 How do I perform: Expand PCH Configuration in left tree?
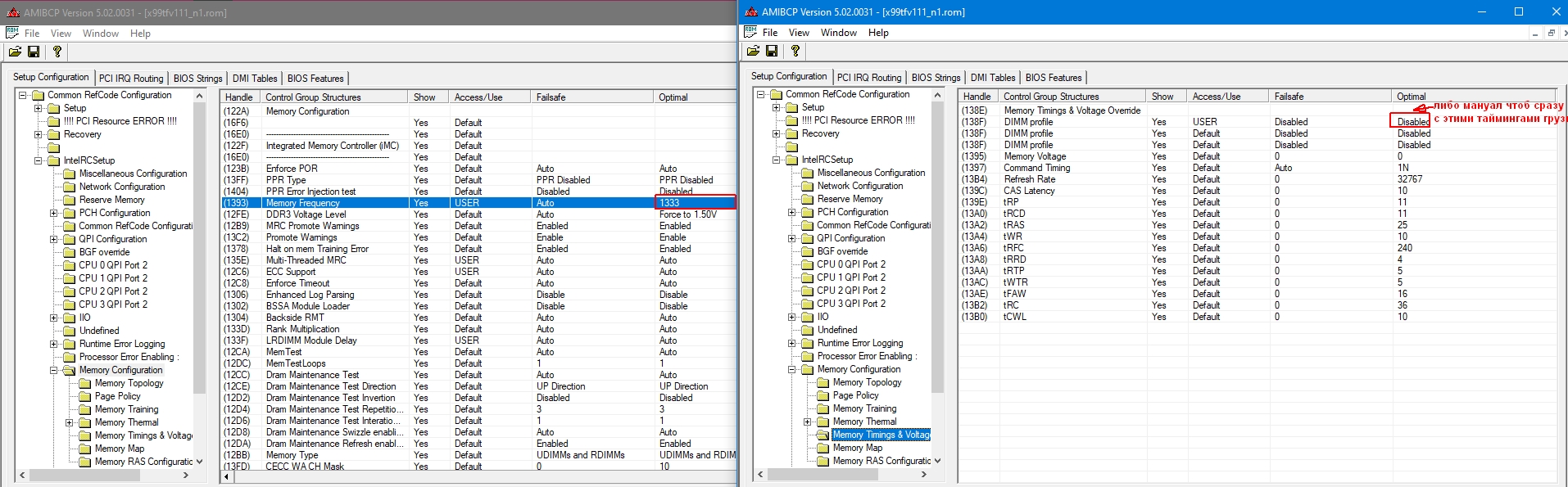point(54,213)
